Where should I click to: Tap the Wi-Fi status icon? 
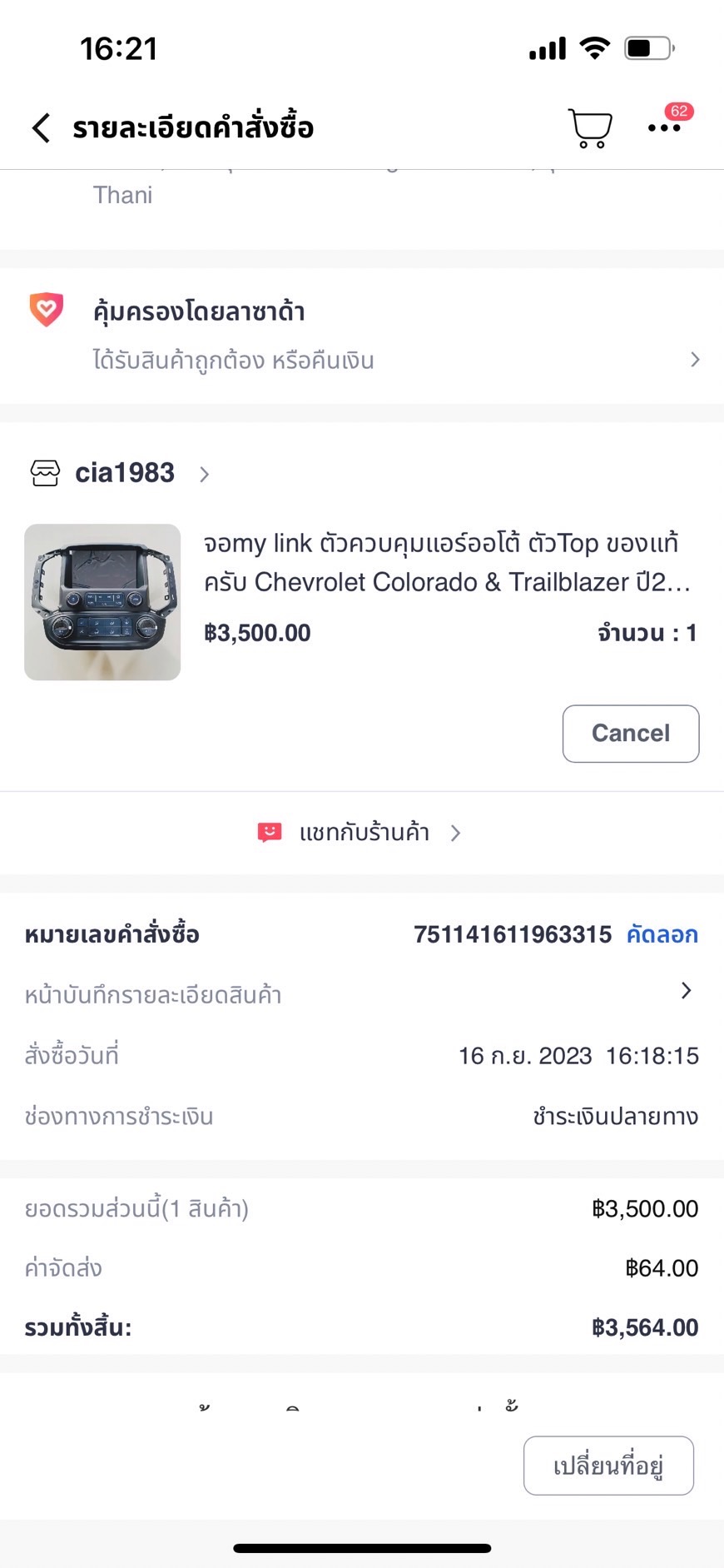click(594, 48)
